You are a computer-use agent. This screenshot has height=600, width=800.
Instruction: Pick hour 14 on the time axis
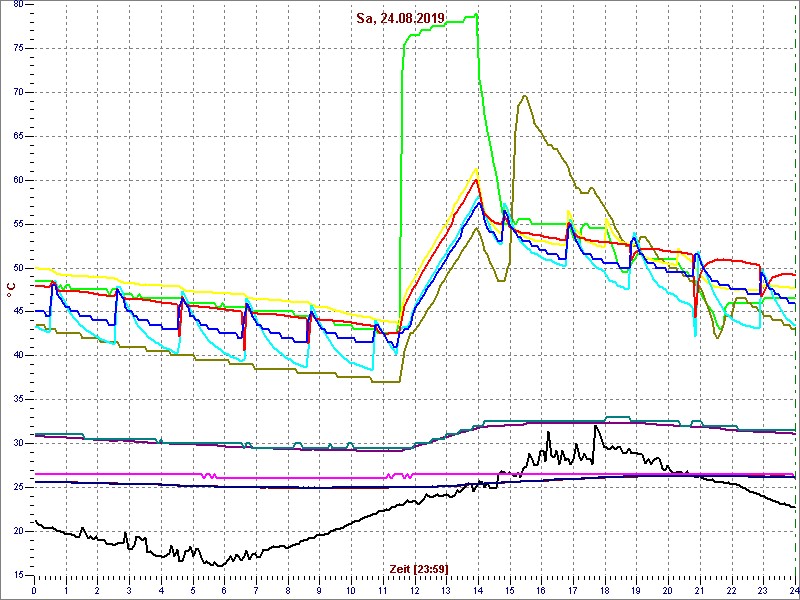[478, 589]
